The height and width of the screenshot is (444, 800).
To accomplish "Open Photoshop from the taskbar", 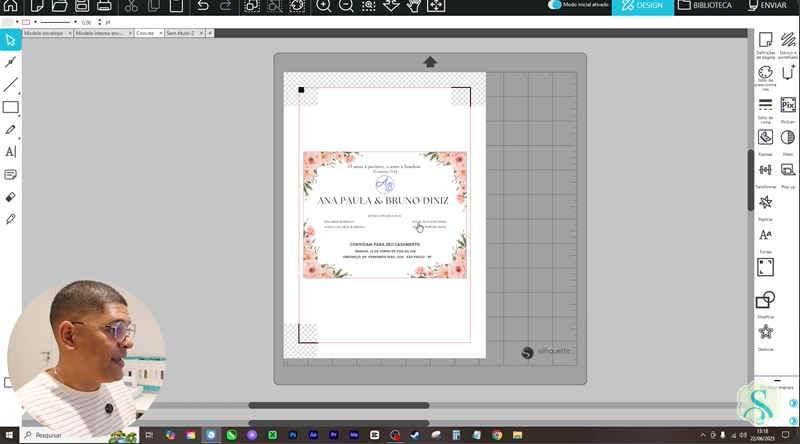I will tap(293, 435).
